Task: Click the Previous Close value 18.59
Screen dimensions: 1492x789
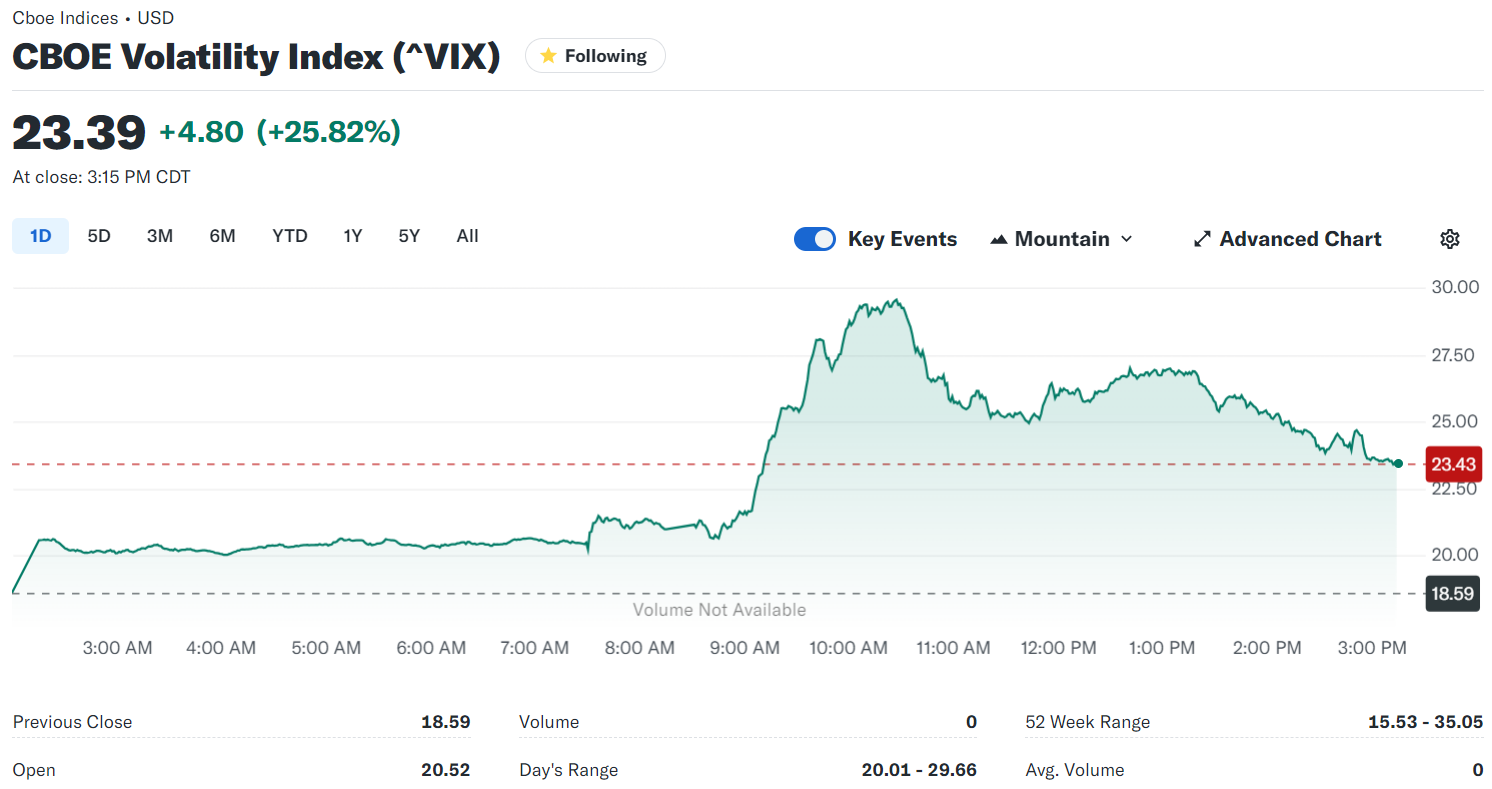Action: tap(446, 722)
